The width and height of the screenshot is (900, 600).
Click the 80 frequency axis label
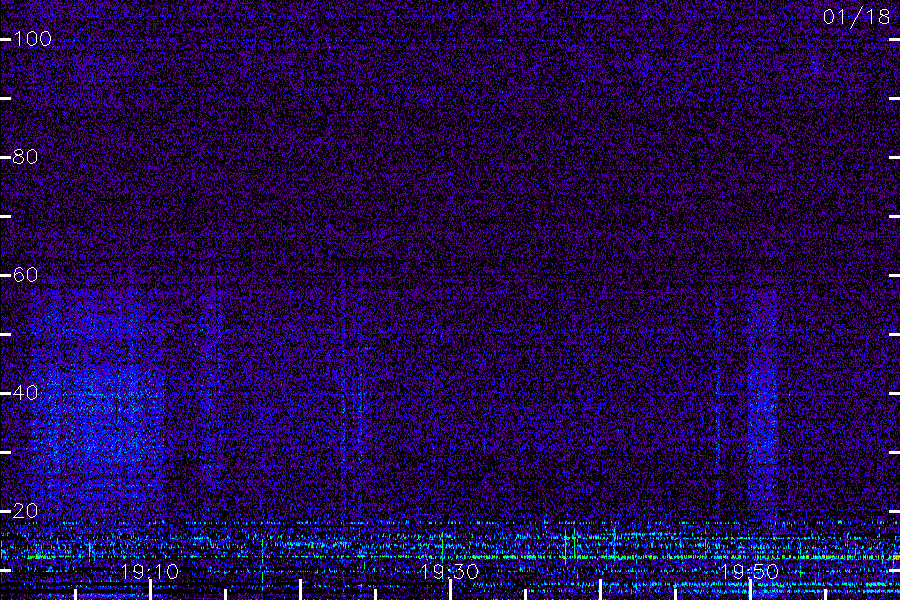[x=25, y=157]
